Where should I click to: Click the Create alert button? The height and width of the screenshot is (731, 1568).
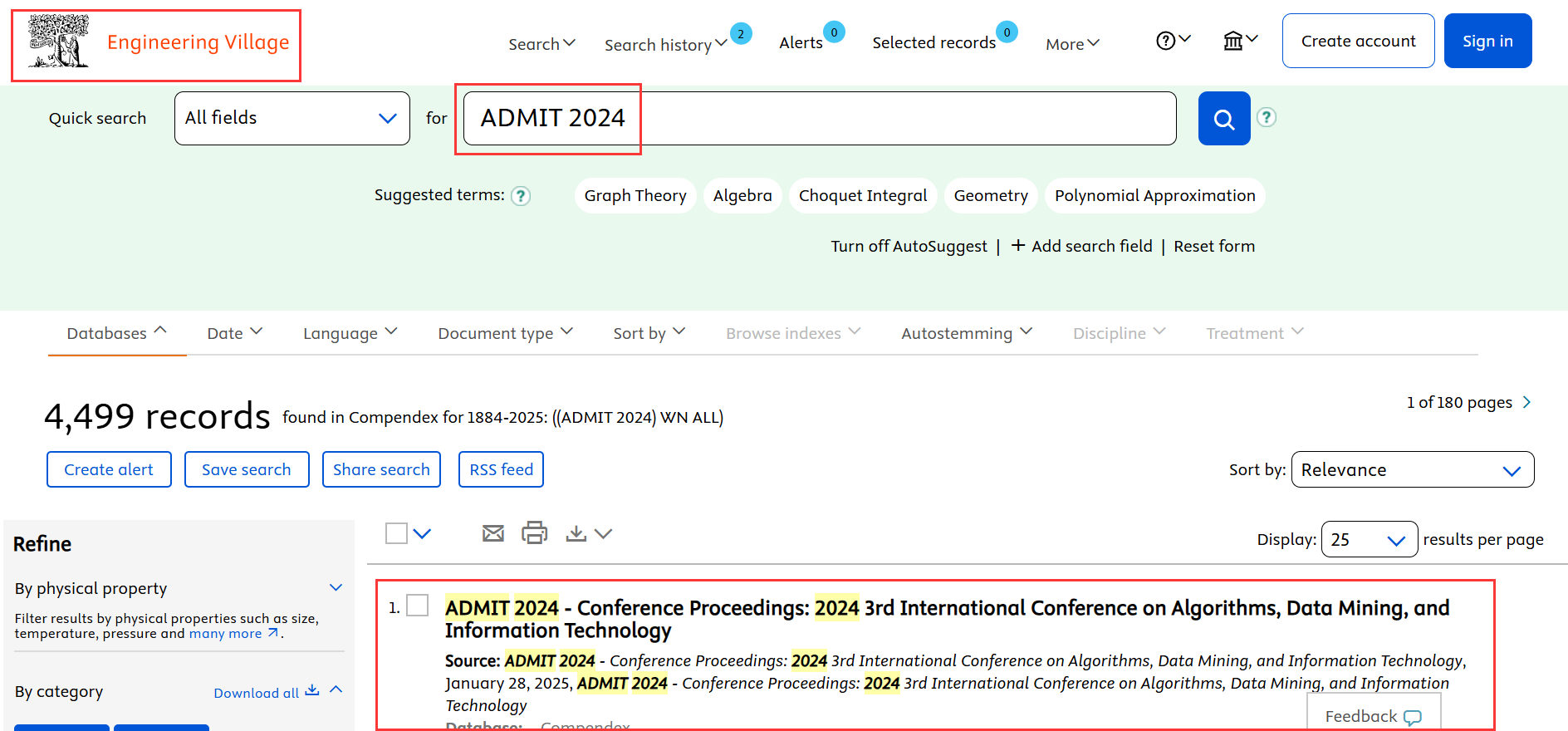click(109, 470)
